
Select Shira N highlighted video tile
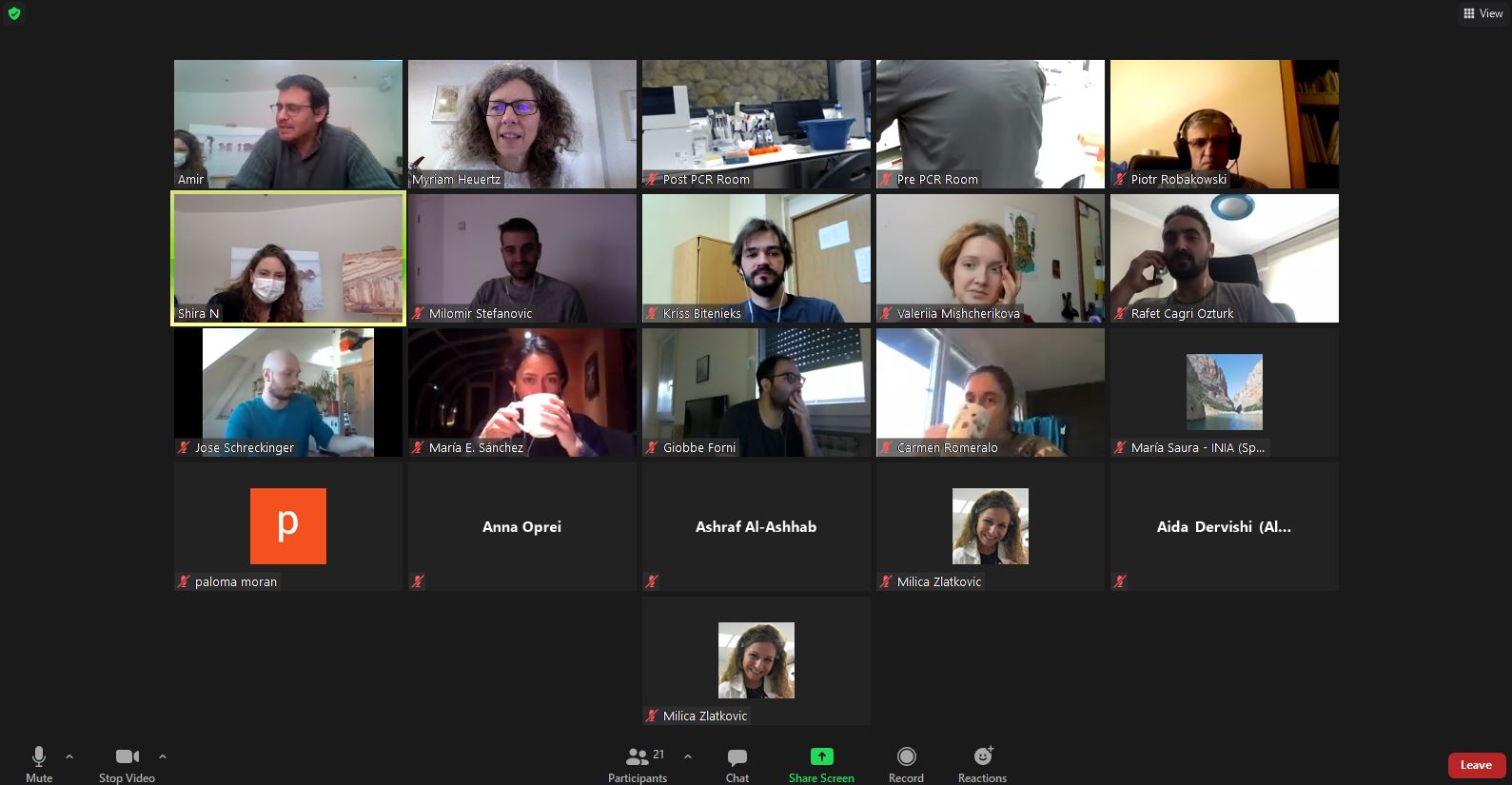click(x=288, y=258)
